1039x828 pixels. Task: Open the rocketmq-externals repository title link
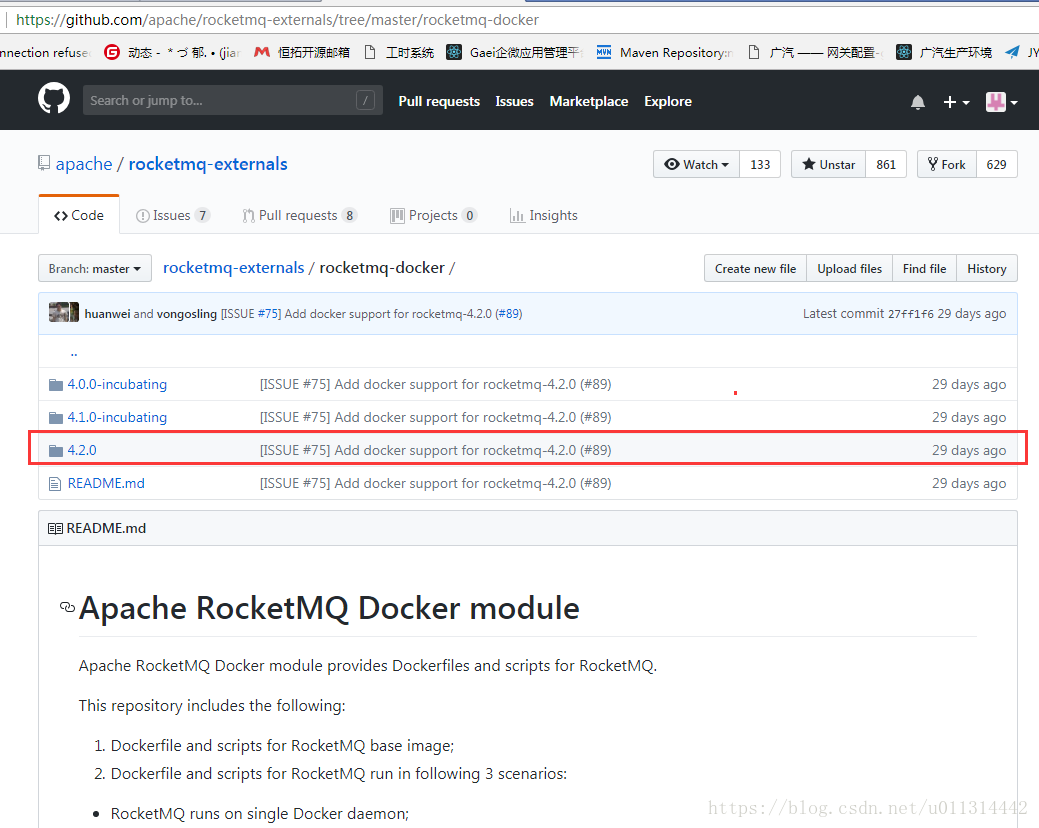[208, 164]
